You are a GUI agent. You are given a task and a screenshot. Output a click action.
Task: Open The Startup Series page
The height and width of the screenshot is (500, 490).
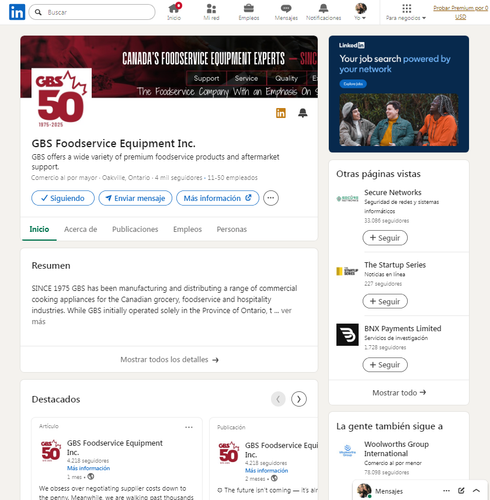pos(395,265)
